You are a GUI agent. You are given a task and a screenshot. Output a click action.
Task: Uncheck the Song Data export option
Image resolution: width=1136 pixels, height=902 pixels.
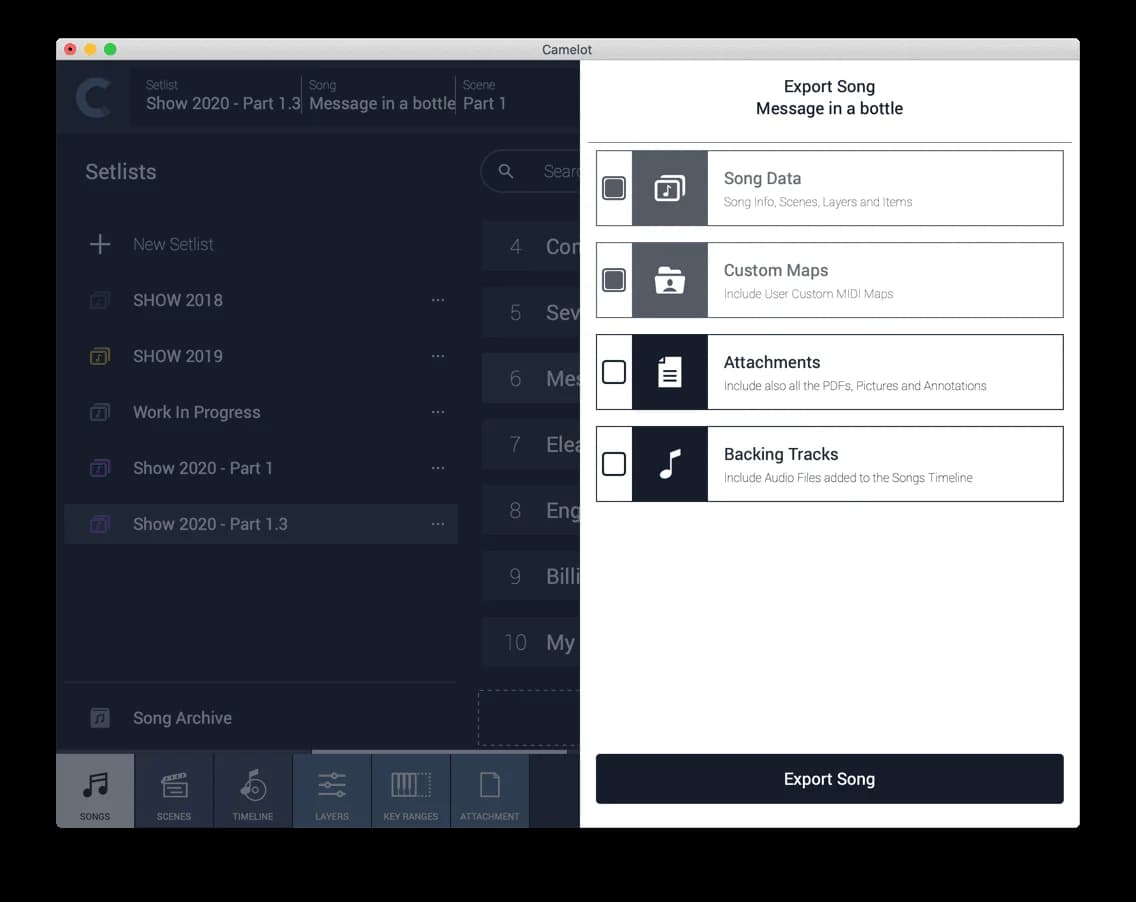[x=614, y=188]
